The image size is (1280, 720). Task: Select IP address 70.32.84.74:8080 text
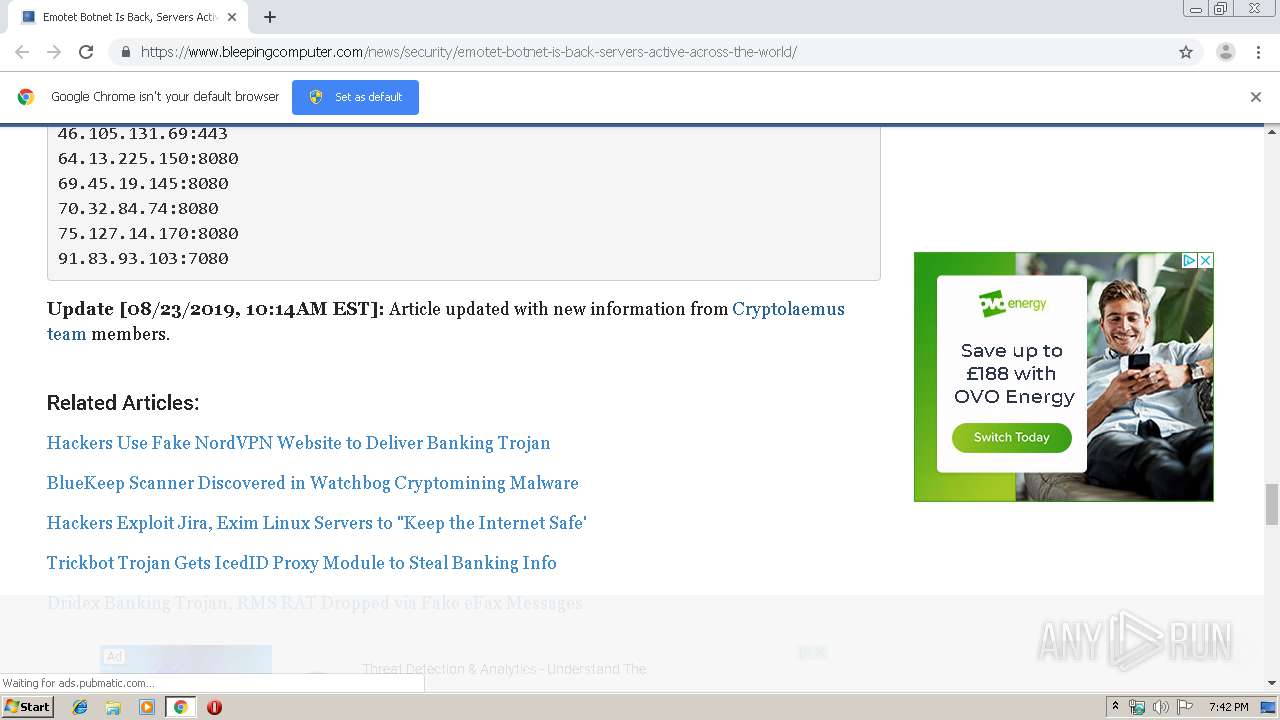(x=138, y=208)
